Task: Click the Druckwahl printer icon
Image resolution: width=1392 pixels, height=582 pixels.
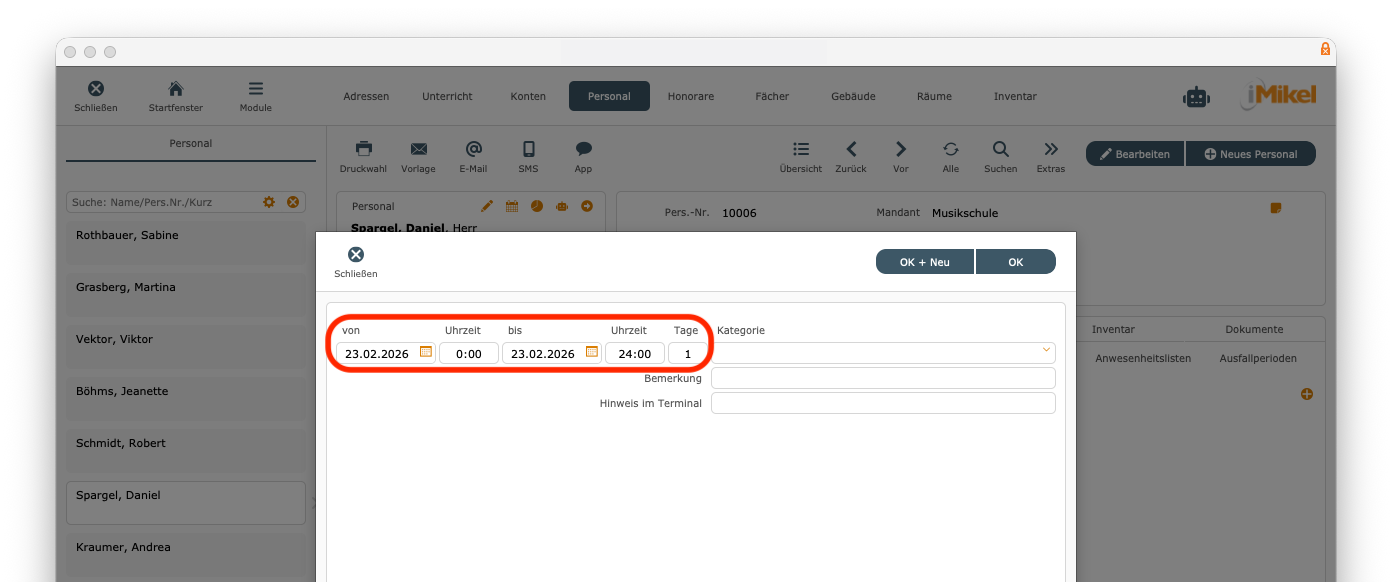Action: point(364,149)
